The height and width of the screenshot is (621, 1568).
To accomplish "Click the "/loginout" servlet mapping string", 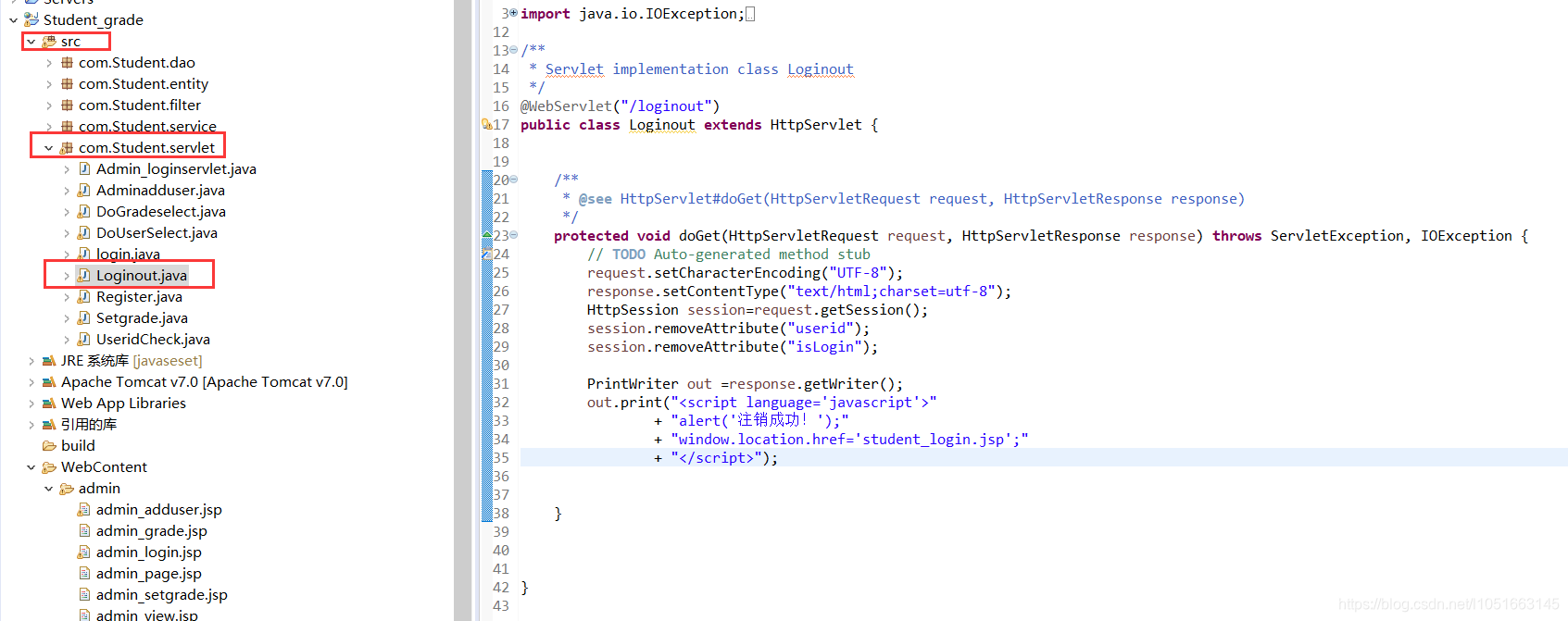I will click(666, 106).
